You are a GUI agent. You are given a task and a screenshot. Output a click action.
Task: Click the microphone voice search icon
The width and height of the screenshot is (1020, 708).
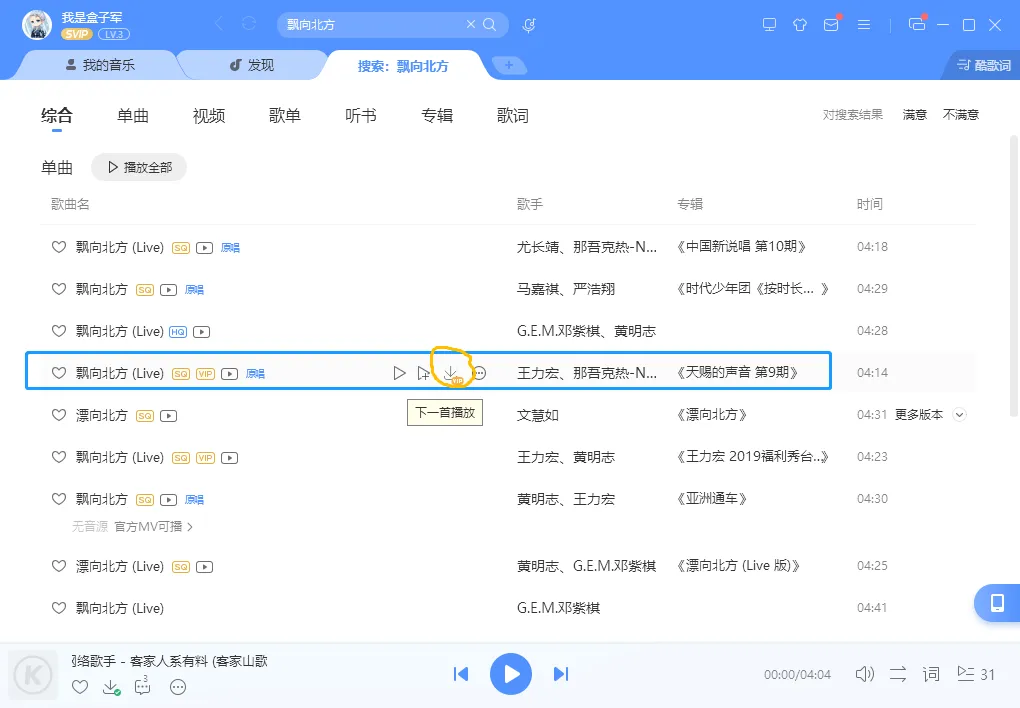click(529, 25)
